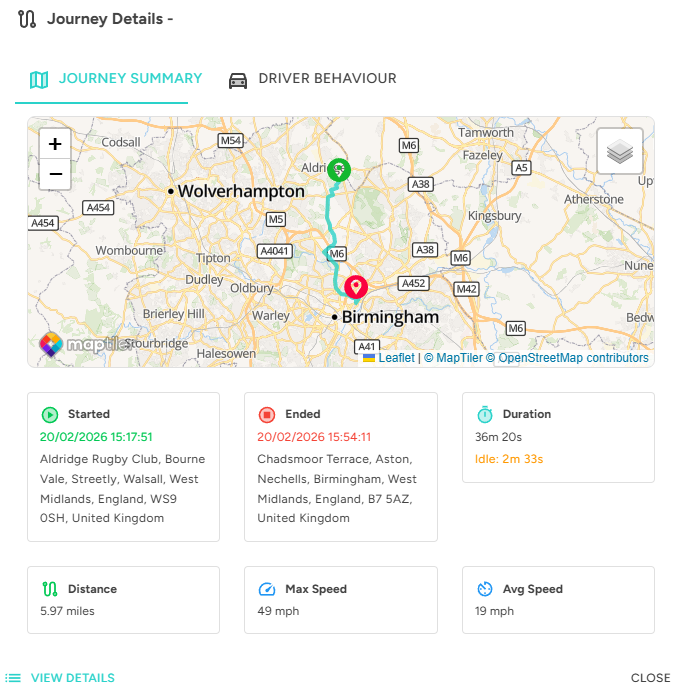Click the Avg Speed icon
This screenshot has height=699, width=682.
tap(485, 589)
